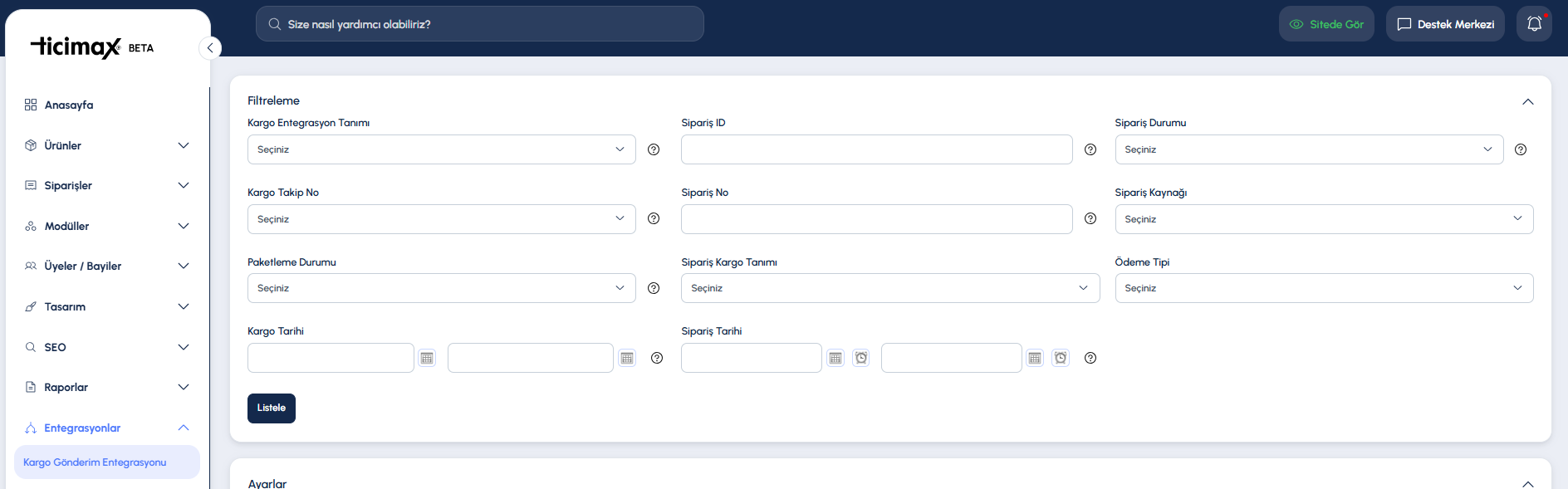Open help icon beside Sipariş Durumu

pyautogui.click(x=1521, y=149)
